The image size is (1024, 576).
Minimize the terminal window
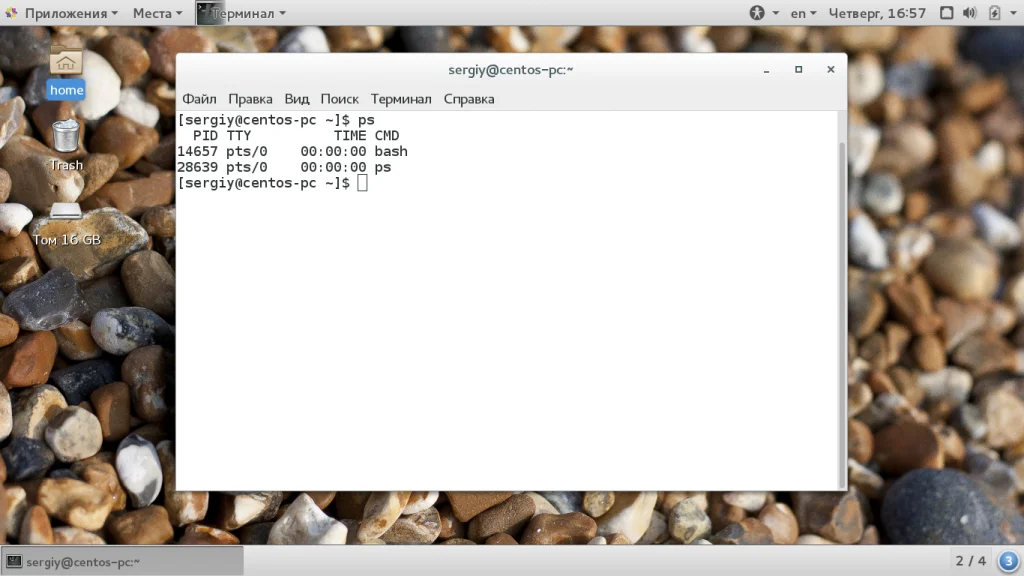[767, 69]
